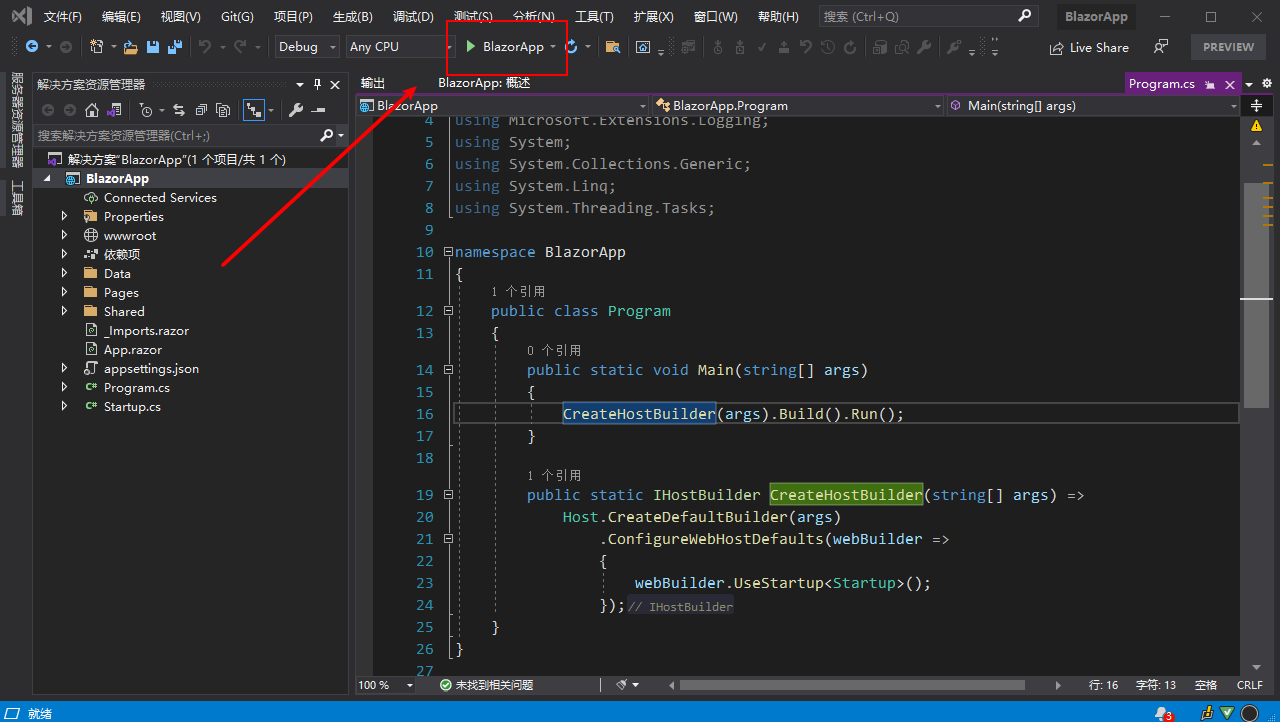Collapse namespace BlazorApp outlining box
The height and width of the screenshot is (722, 1280).
(x=448, y=252)
